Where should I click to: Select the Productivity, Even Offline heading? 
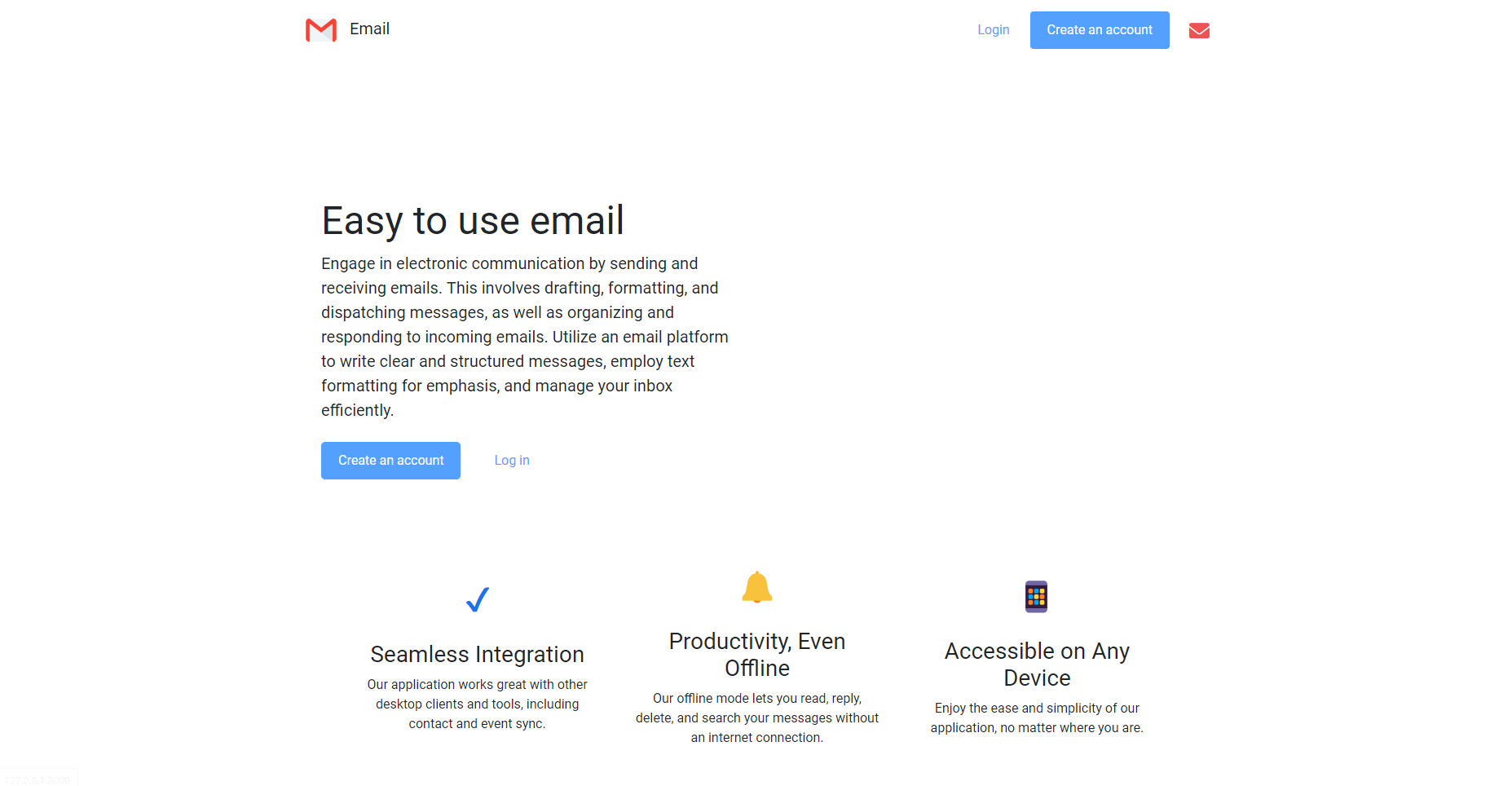click(757, 655)
